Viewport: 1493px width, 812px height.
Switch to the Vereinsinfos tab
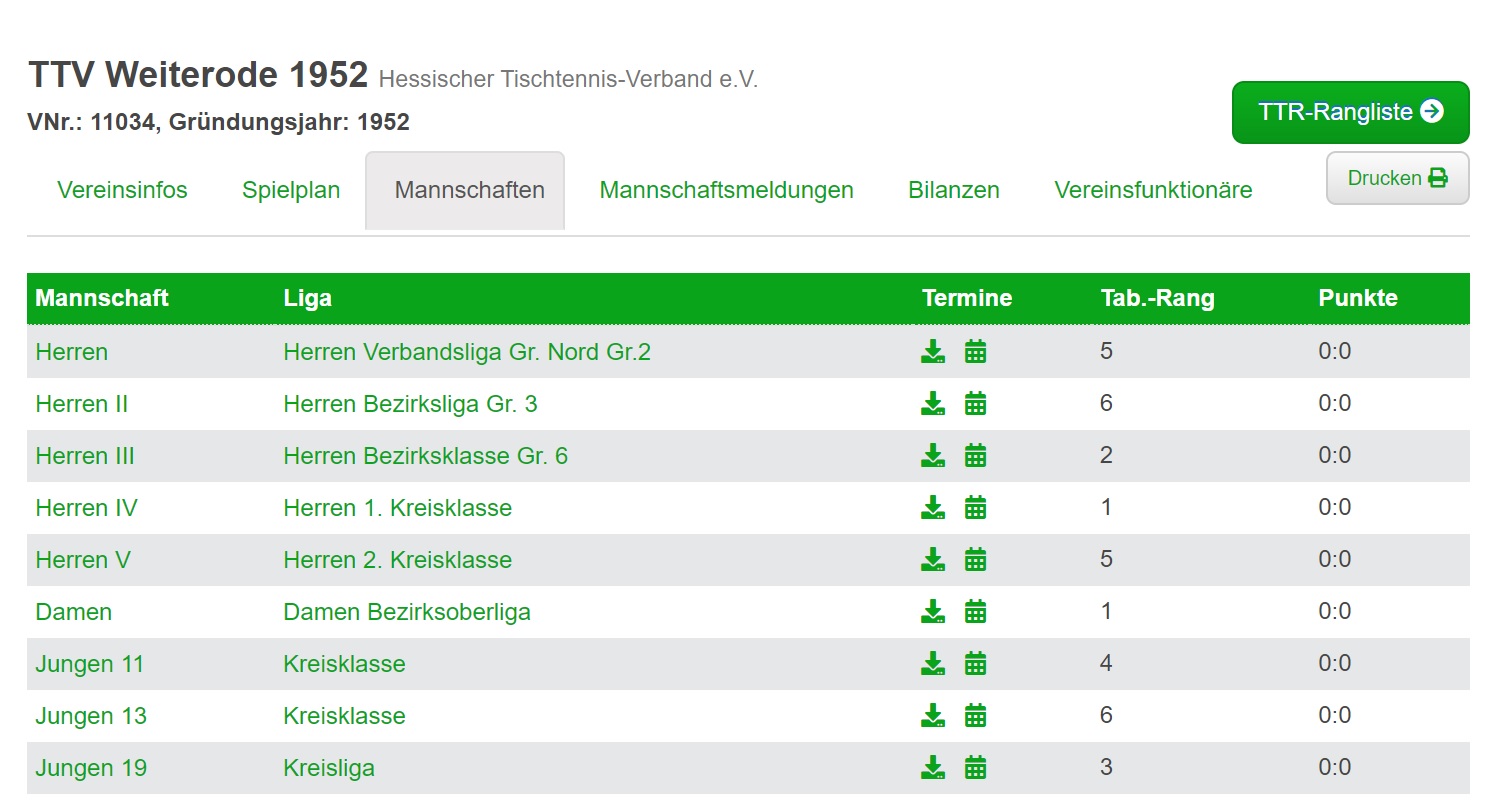122,190
